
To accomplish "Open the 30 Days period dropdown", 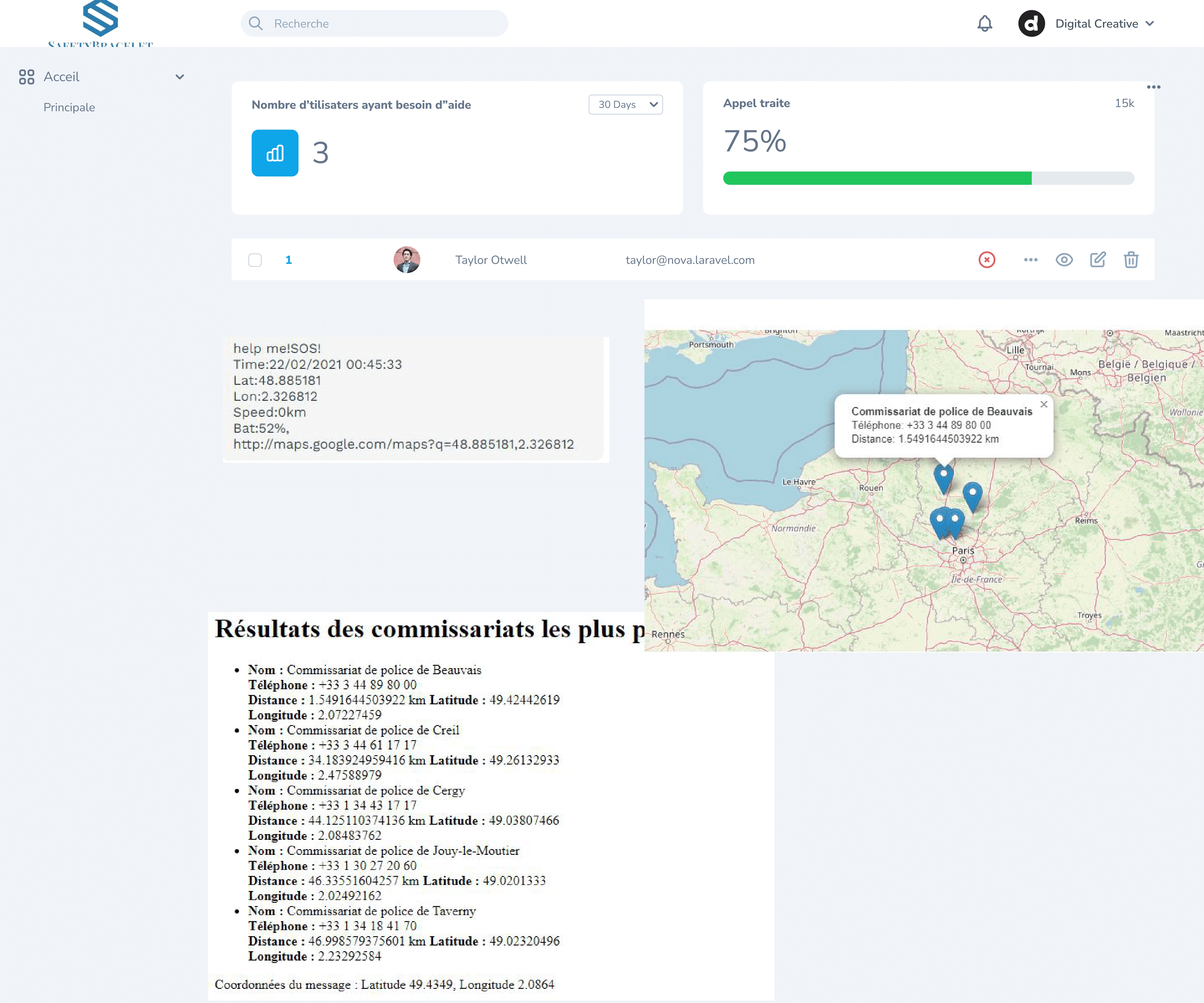I will coord(625,104).
